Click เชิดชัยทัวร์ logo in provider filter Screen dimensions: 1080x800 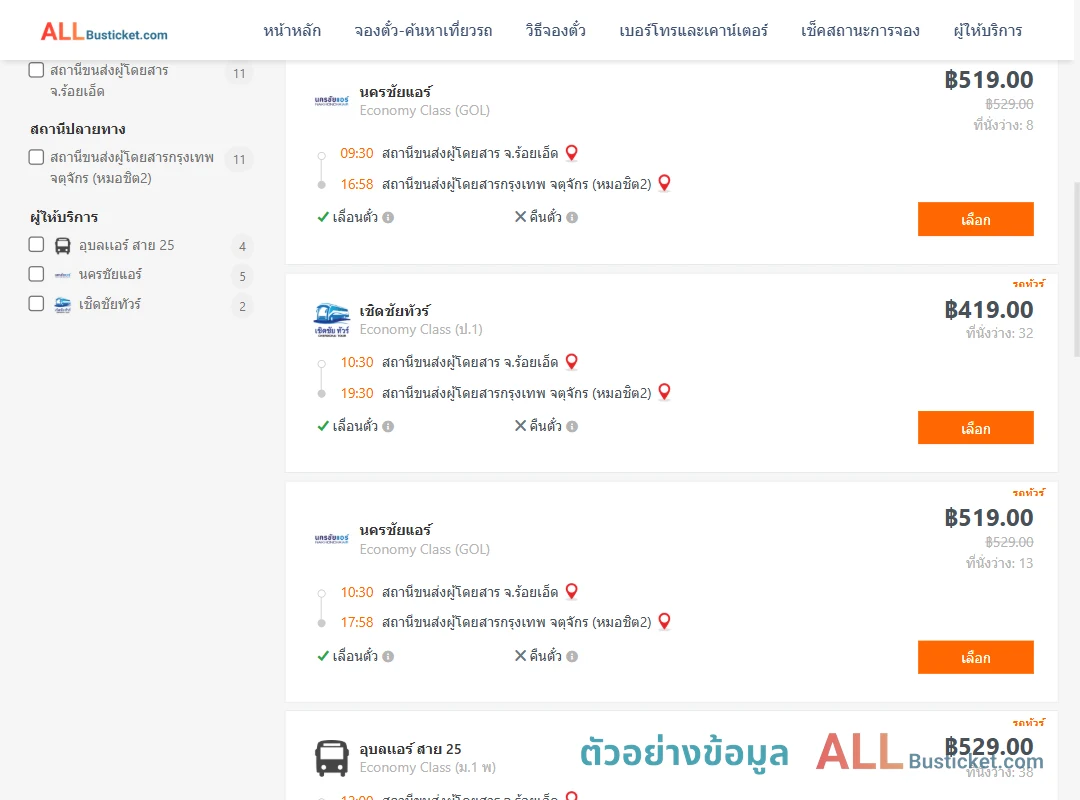(63, 305)
